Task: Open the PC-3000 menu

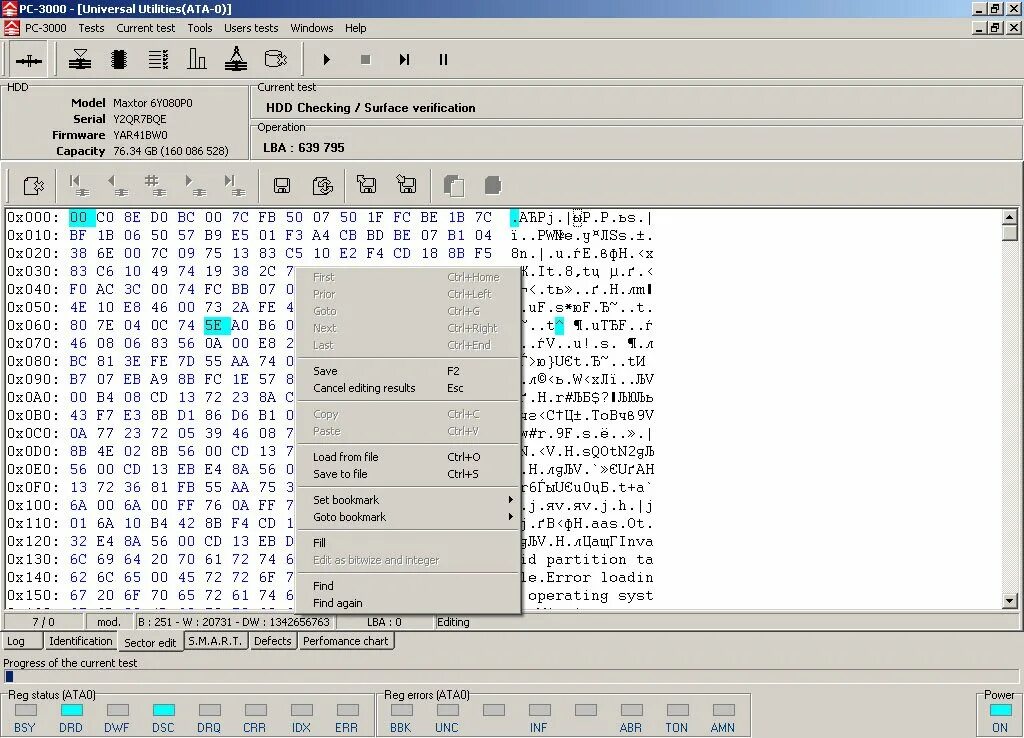Action: [46, 28]
